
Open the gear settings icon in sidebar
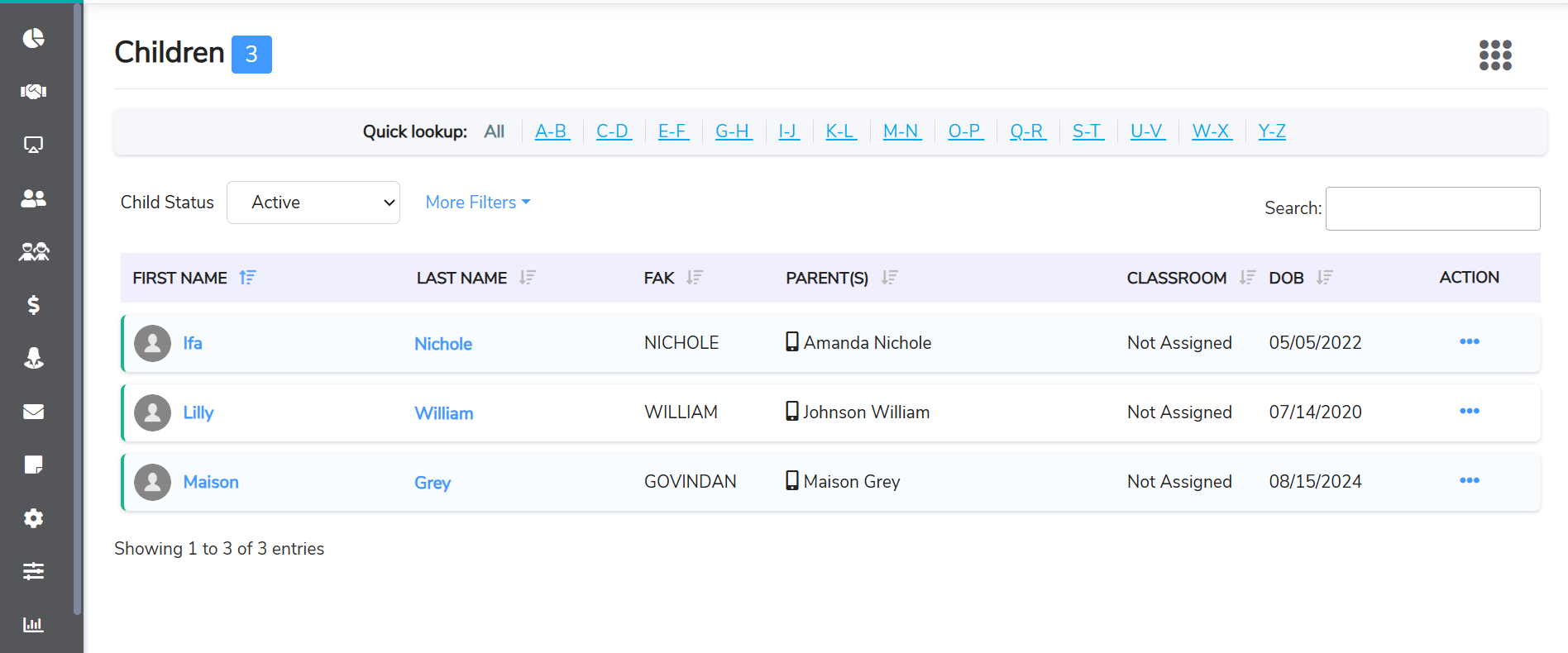[33, 518]
